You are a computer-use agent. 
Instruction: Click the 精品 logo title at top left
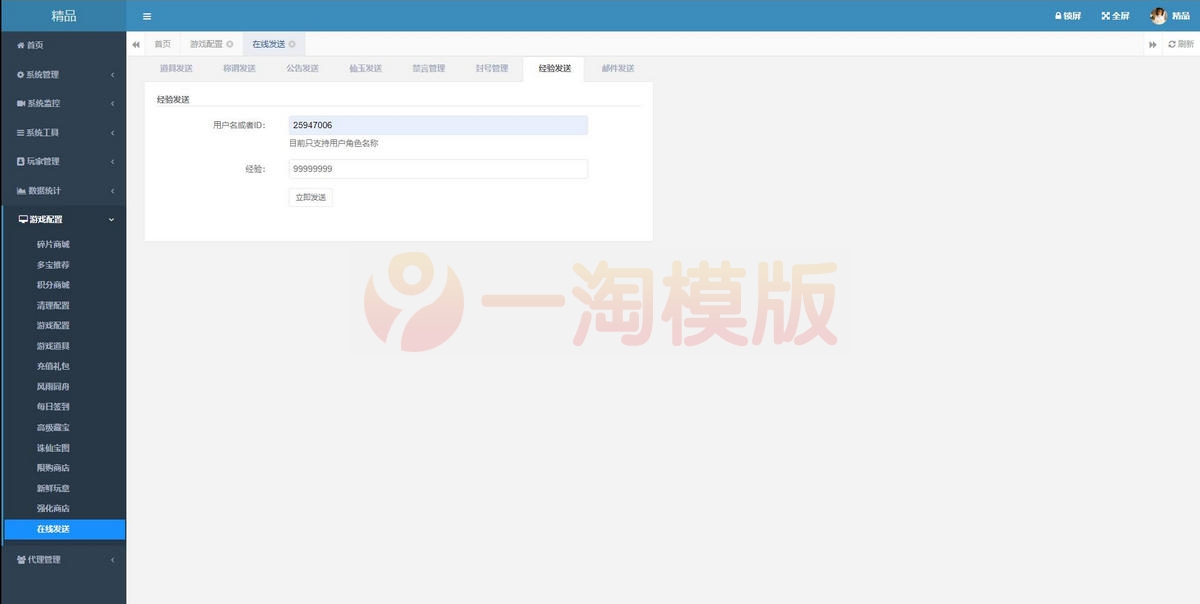[63, 16]
